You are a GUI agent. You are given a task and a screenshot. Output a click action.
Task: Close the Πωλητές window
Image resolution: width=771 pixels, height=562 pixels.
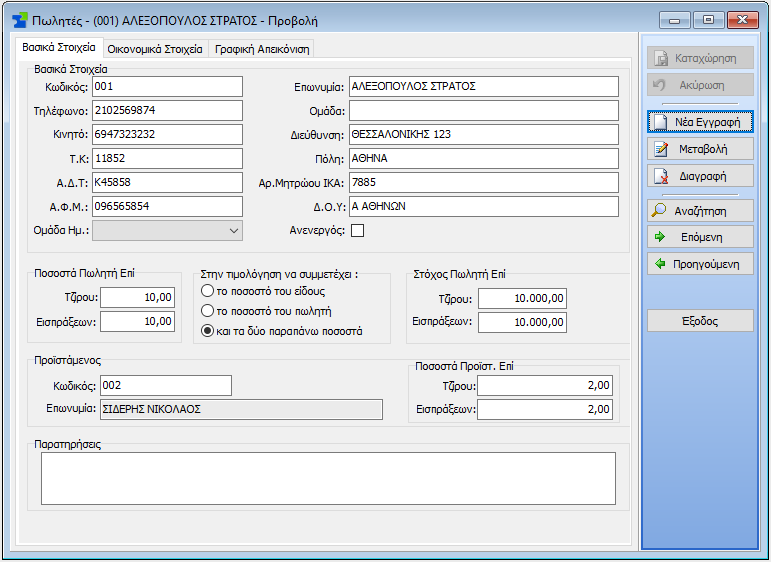pyautogui.click(x=742, y=20)
